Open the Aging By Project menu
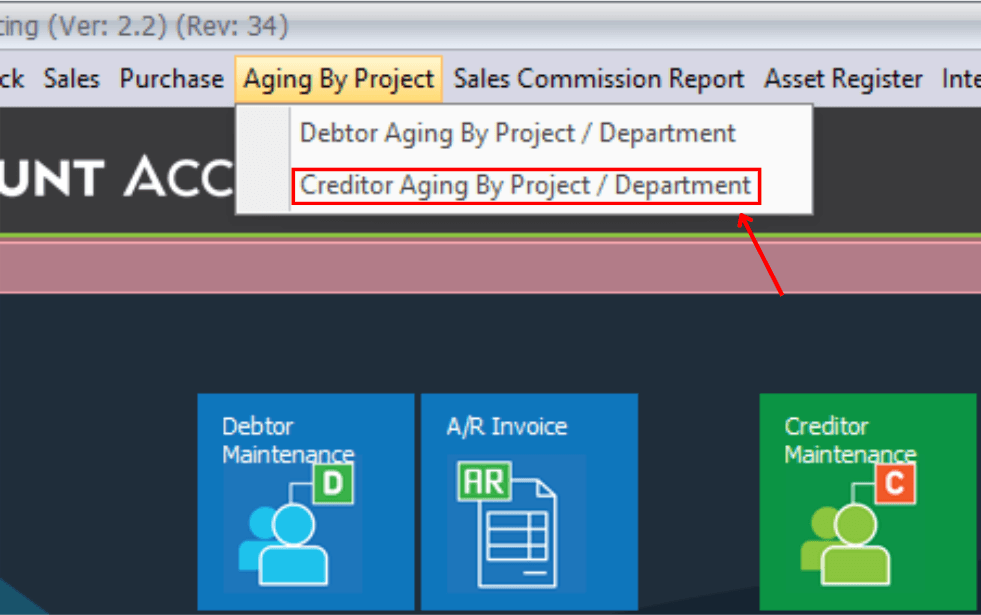 coord(337,78)
